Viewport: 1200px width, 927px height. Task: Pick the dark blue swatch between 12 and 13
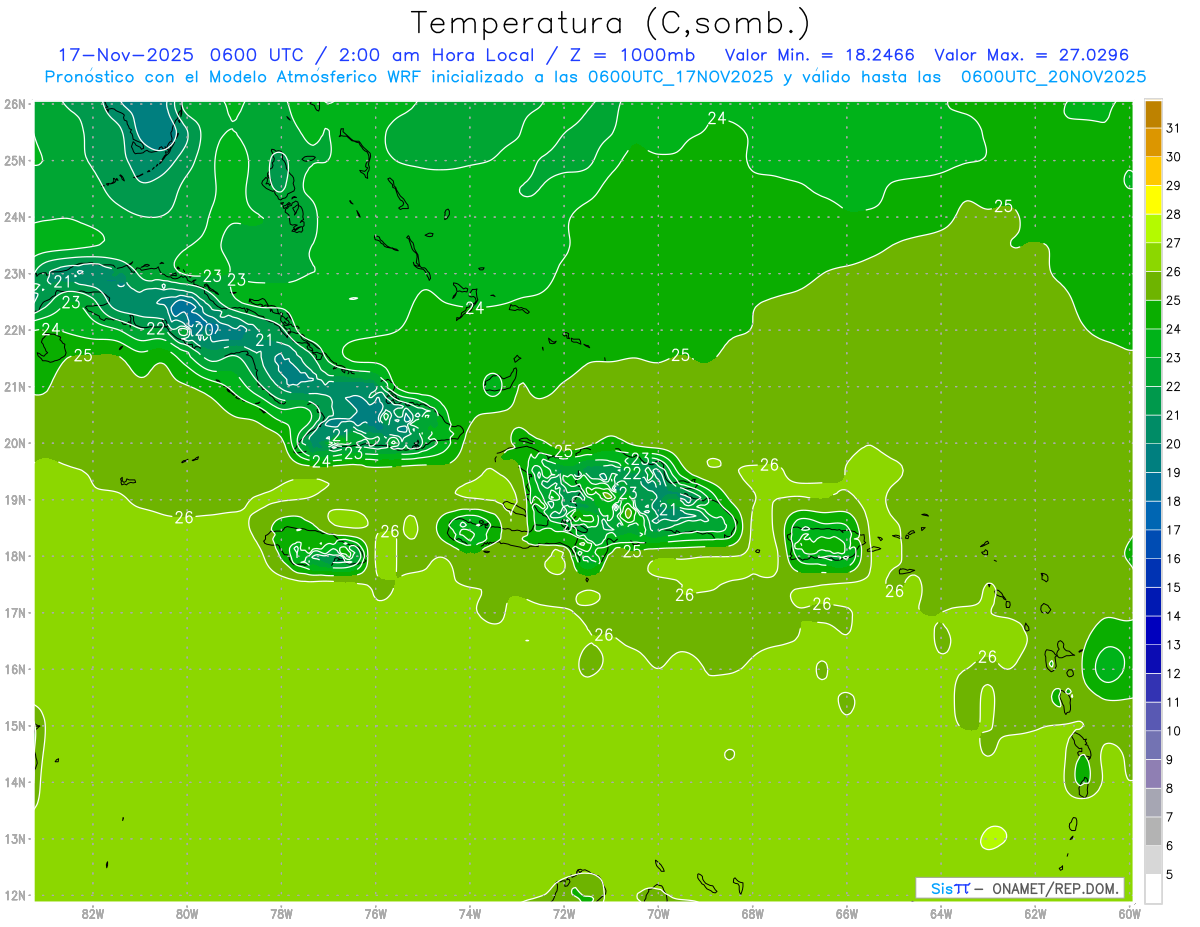coord(1153,659)
